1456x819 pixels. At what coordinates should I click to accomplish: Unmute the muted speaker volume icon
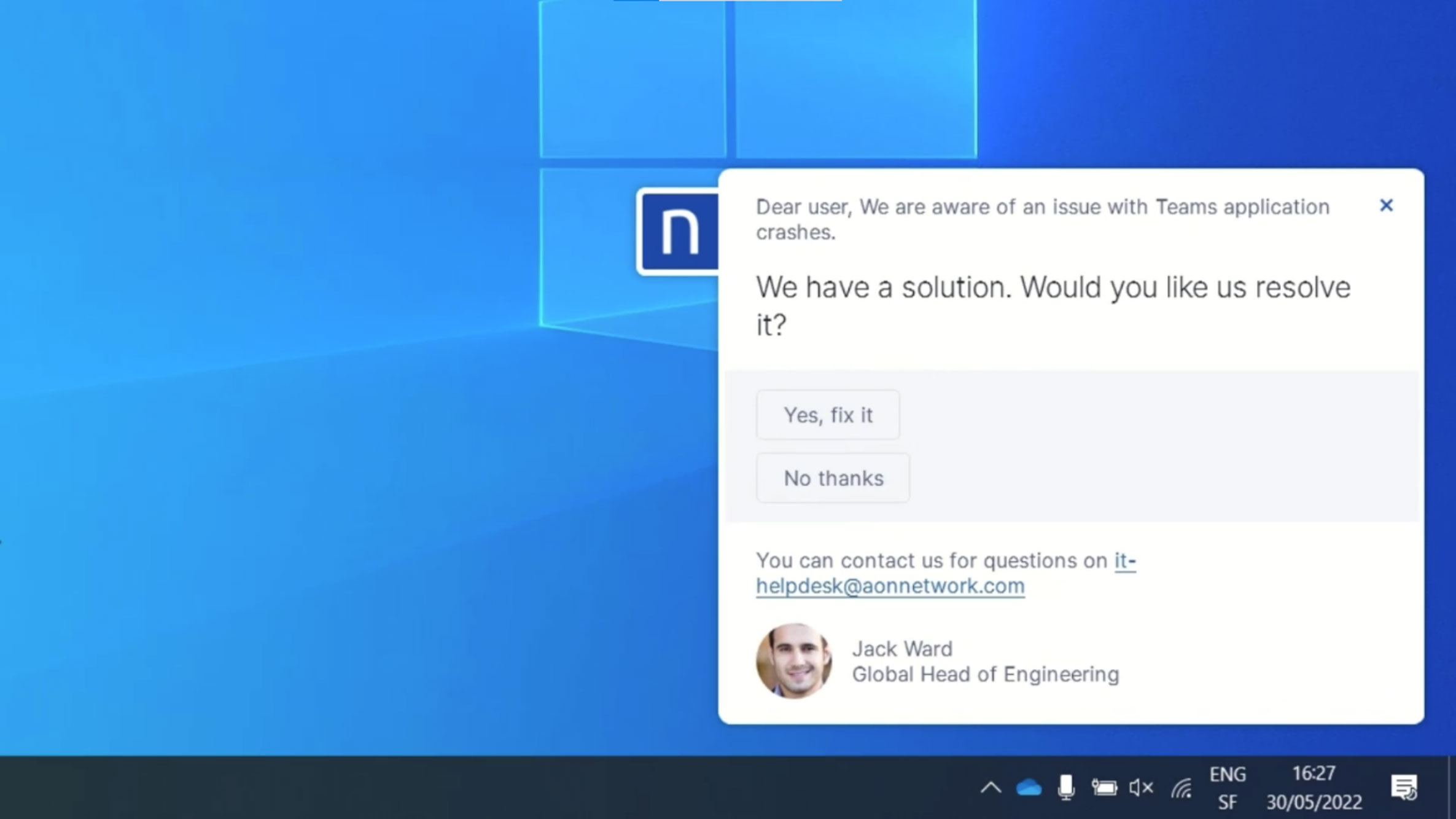click(x=1141, y=787)
